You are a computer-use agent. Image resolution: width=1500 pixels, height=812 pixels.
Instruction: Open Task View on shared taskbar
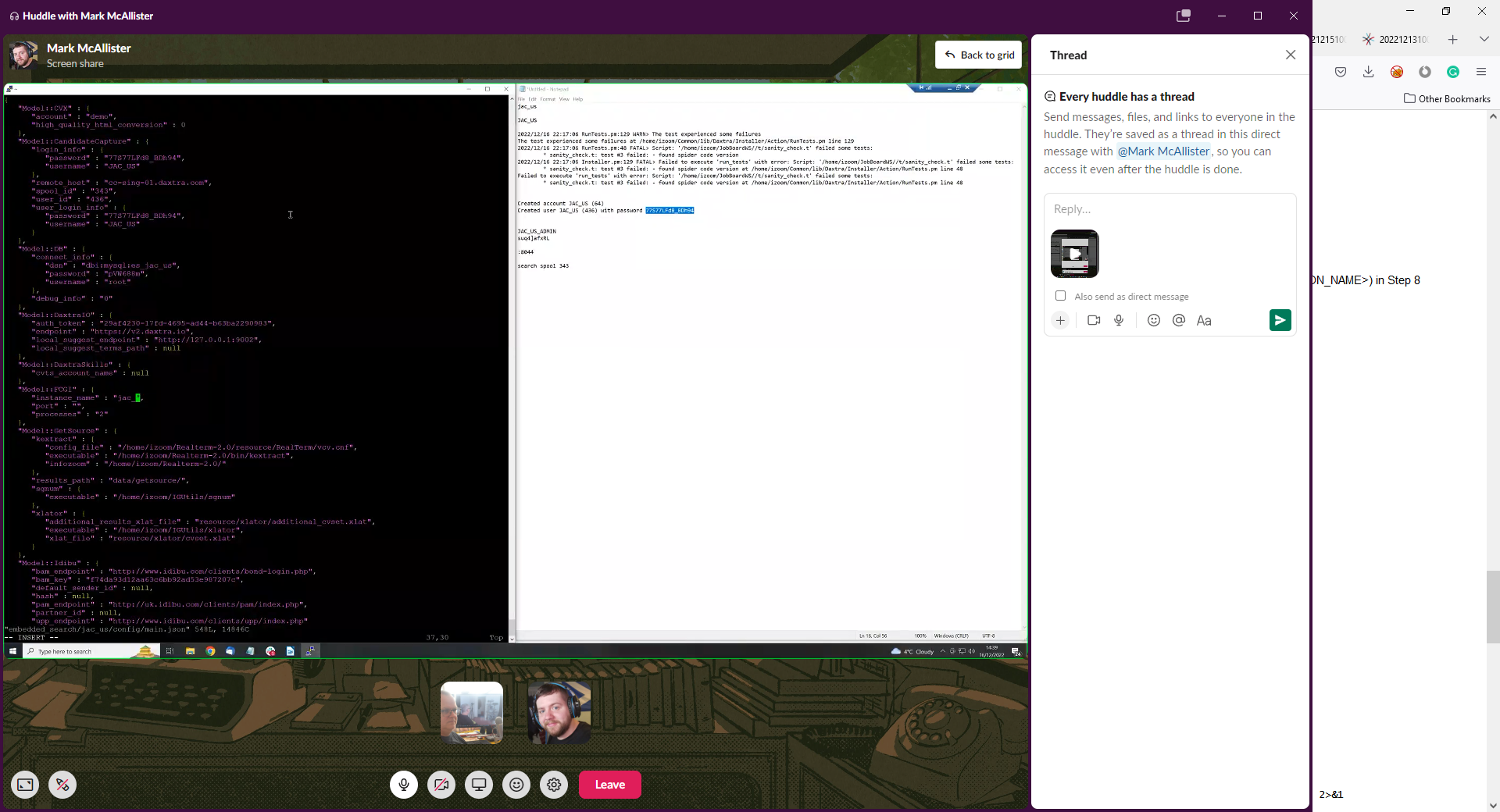[170, 651]
